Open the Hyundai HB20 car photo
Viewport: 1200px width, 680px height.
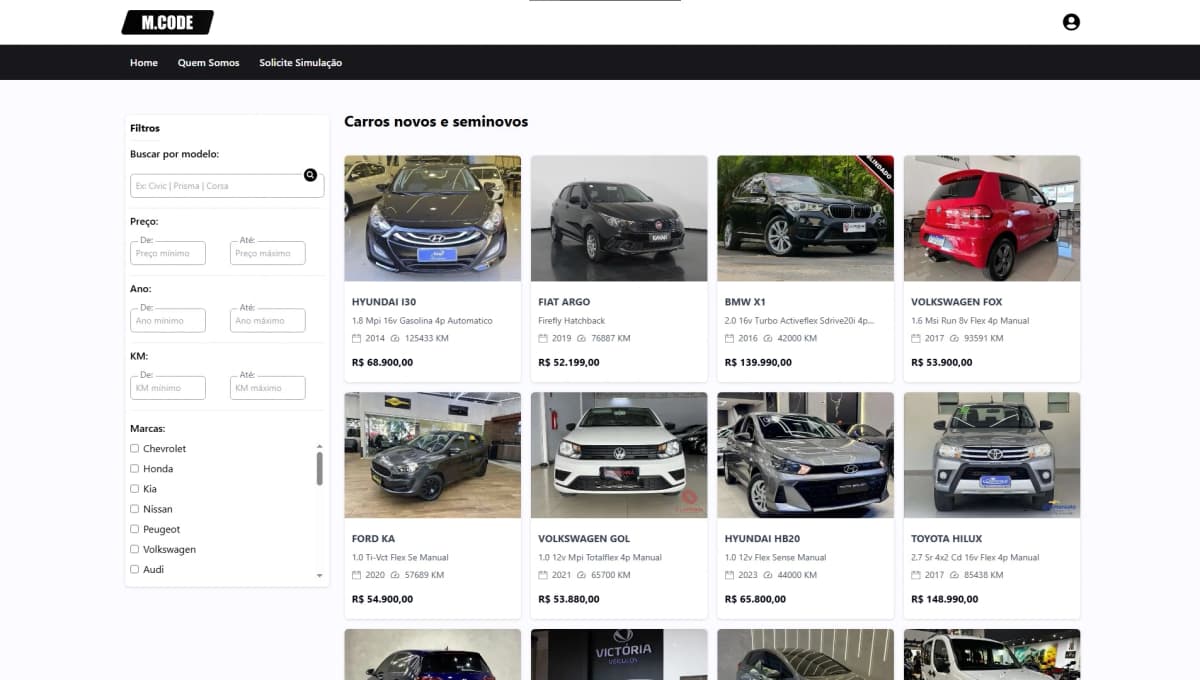click(805, 455)
